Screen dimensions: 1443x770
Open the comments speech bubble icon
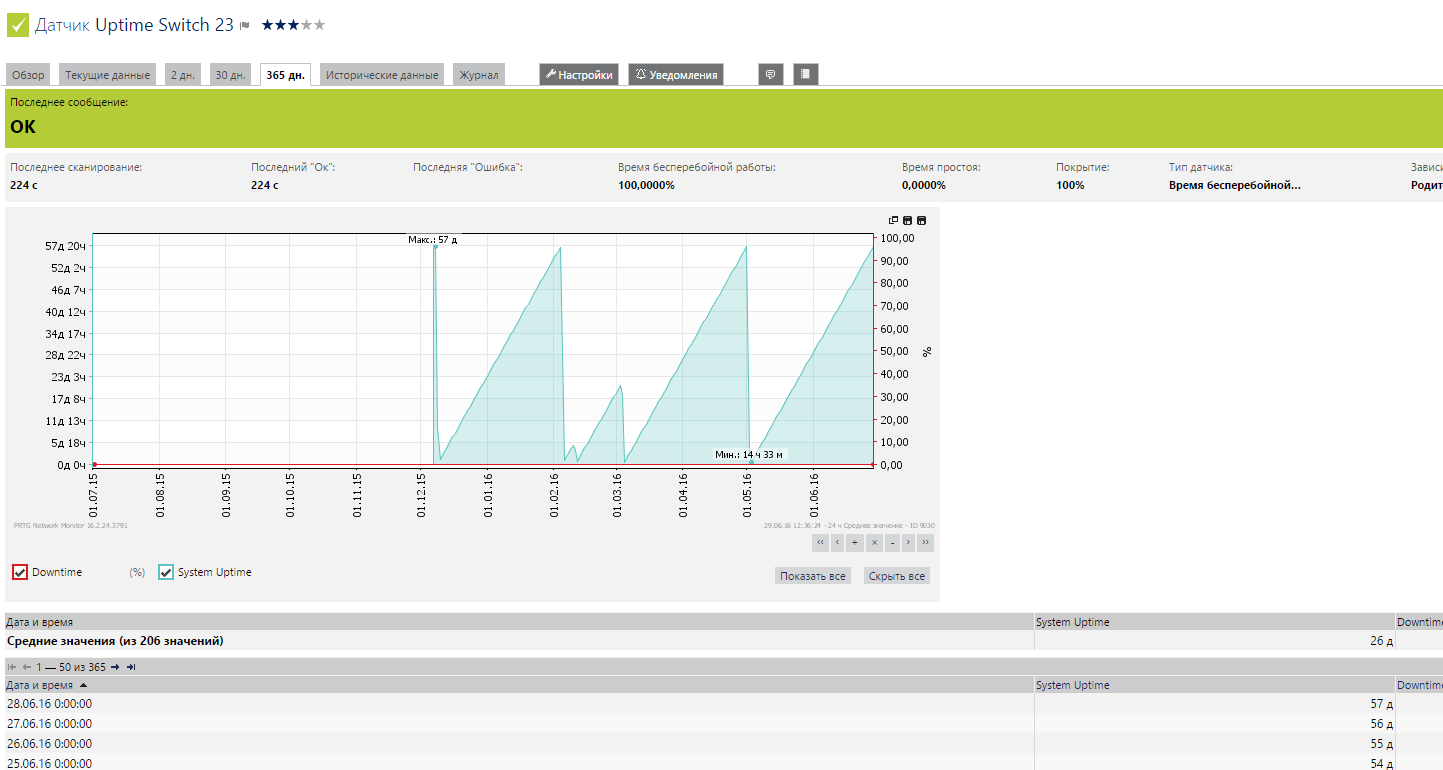pyautogui.click(x=770, y=74)
